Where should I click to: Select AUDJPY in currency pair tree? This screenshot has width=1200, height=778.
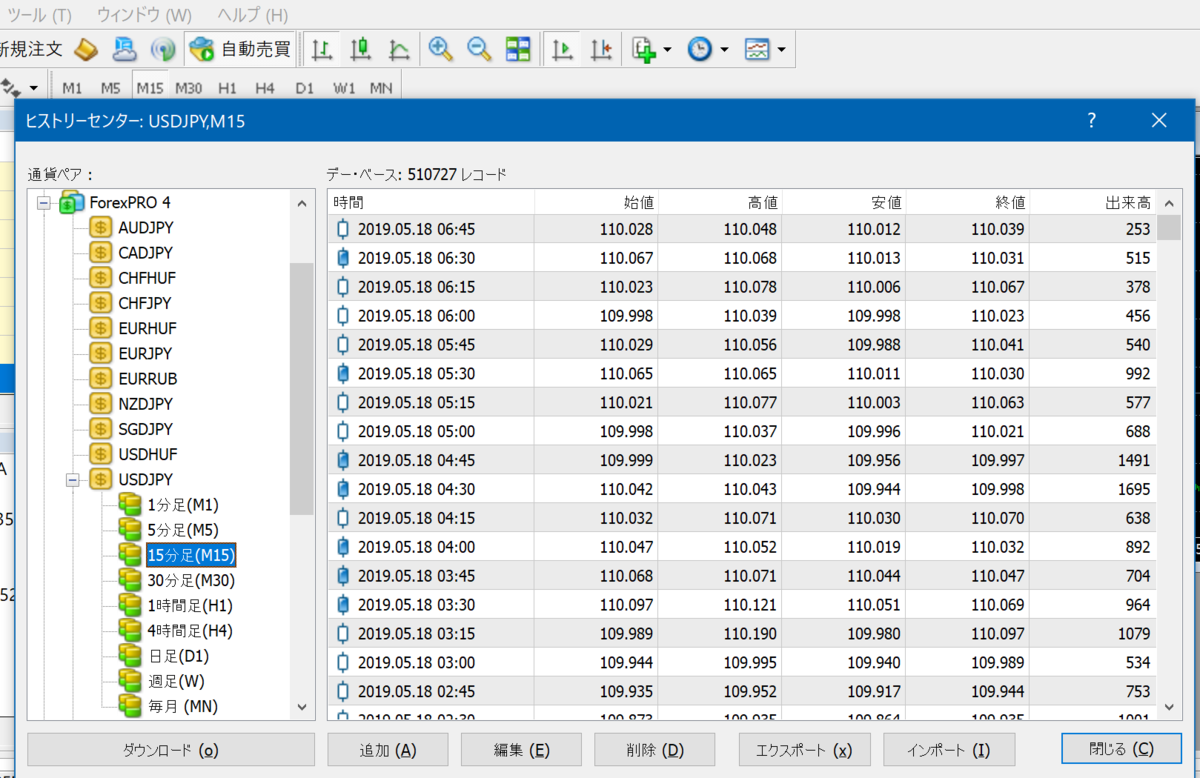[x=145, y=227]
